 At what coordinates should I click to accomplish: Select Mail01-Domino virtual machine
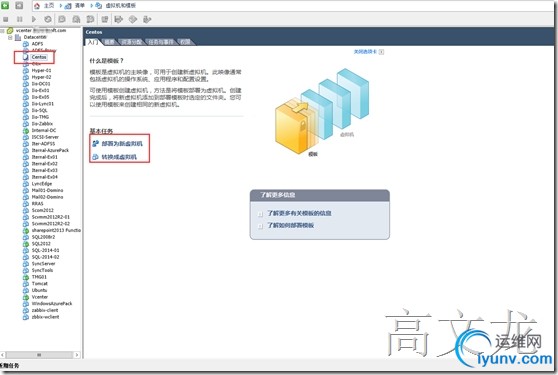47,190
